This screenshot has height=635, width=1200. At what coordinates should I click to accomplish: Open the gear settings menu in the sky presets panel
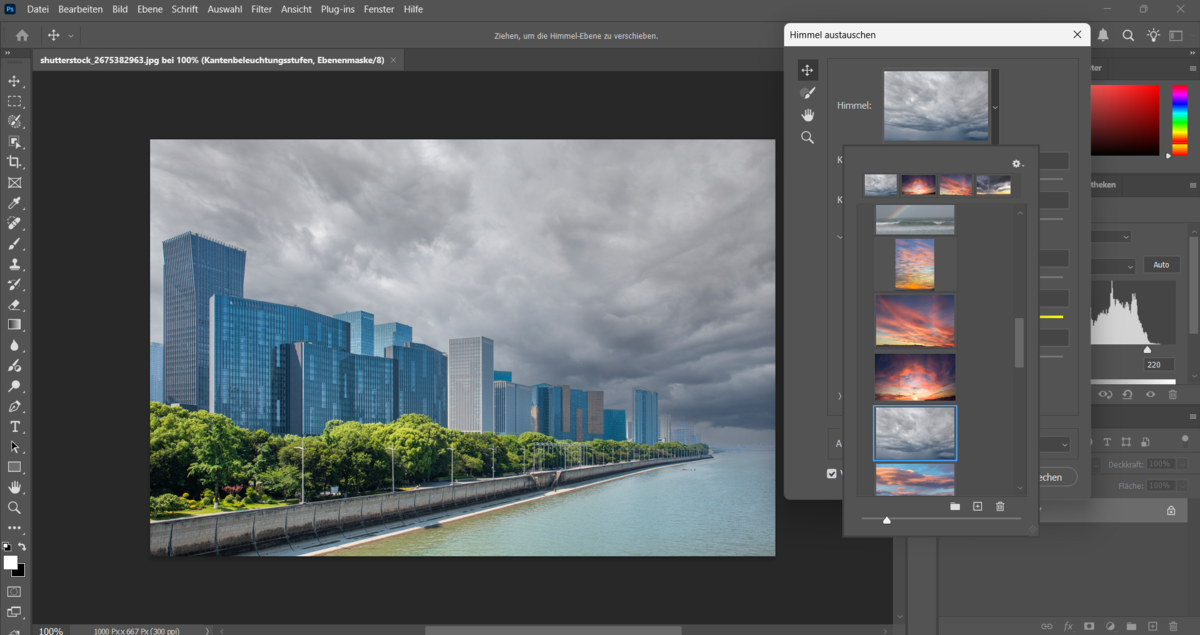1016,163
